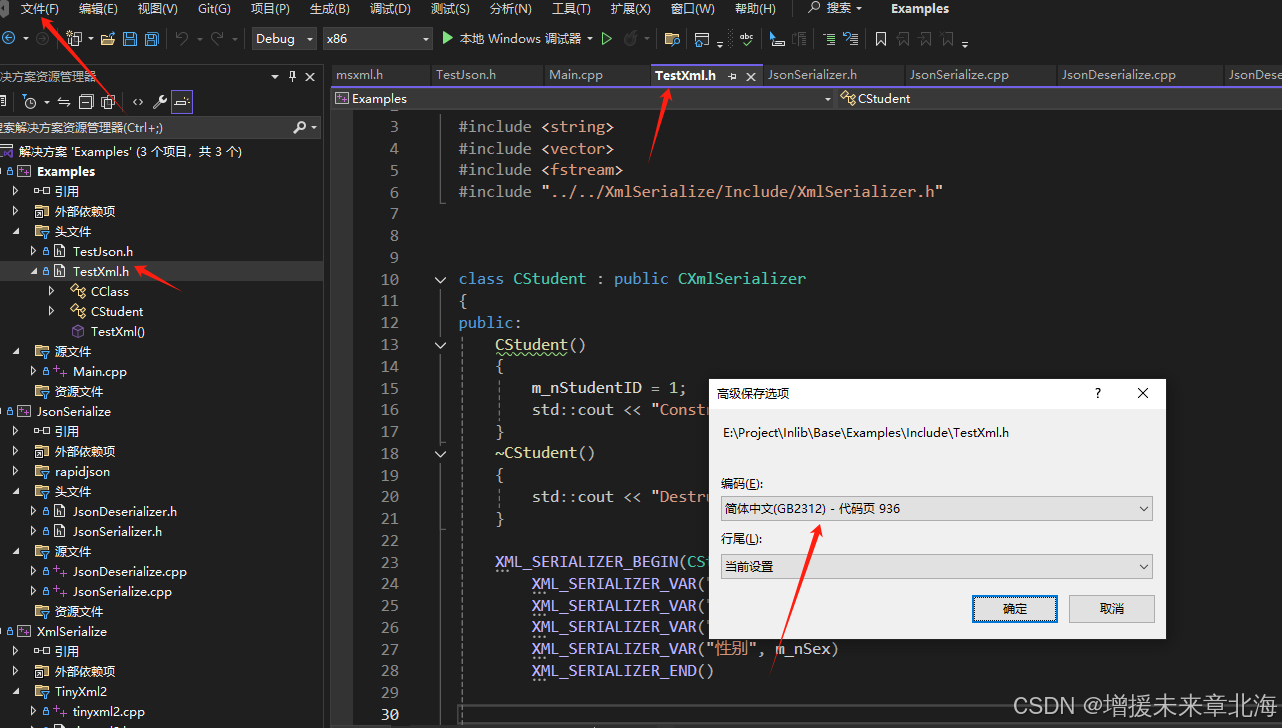
Task: Click the save file icon
Action: [x=130, y=38]
